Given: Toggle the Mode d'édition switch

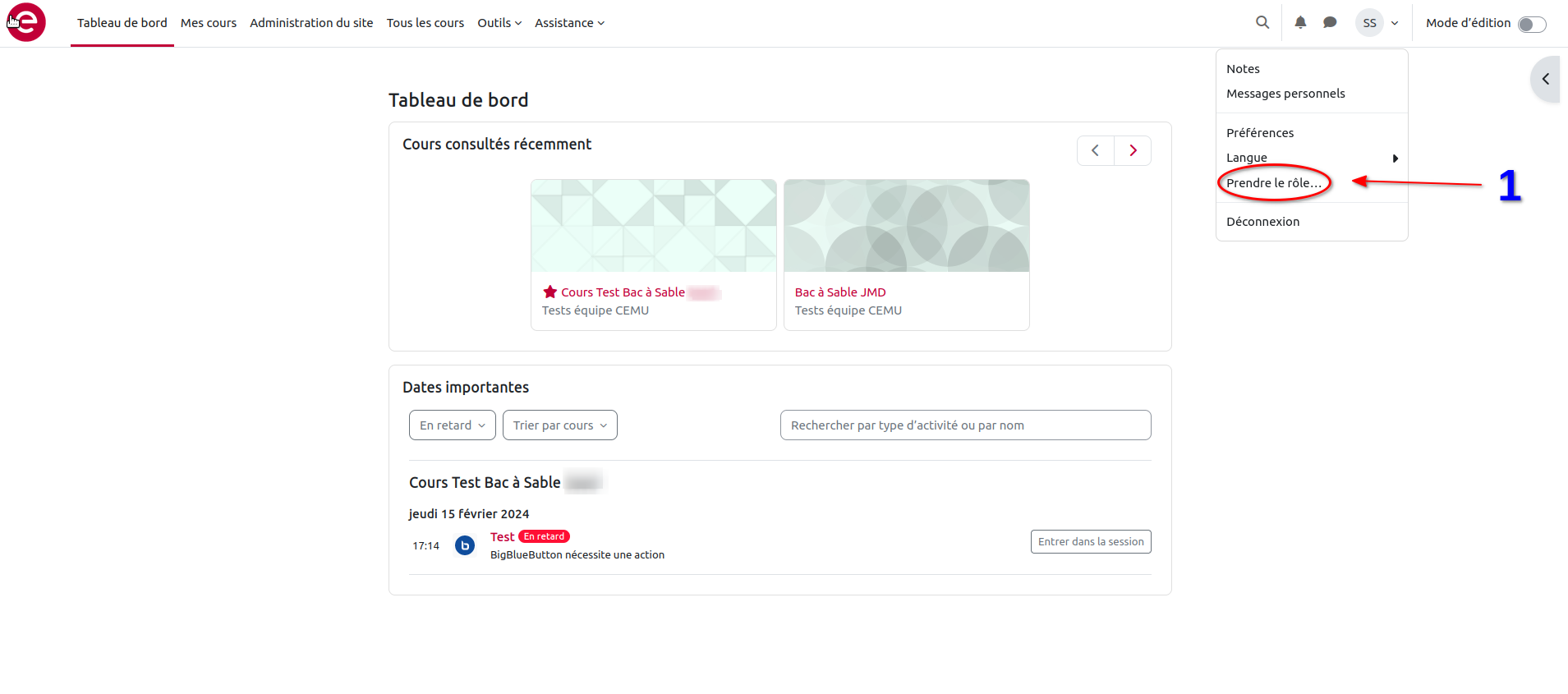Looking at the screenshot, I should (x=1531, y=24).
